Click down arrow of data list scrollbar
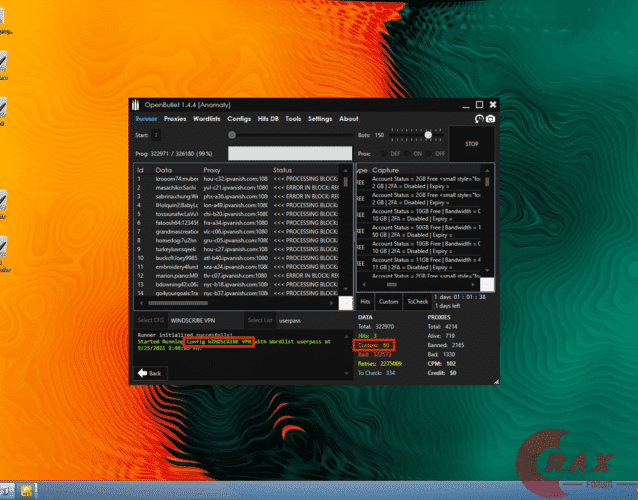This screenshot has height=500, width=638. (345, 289)
